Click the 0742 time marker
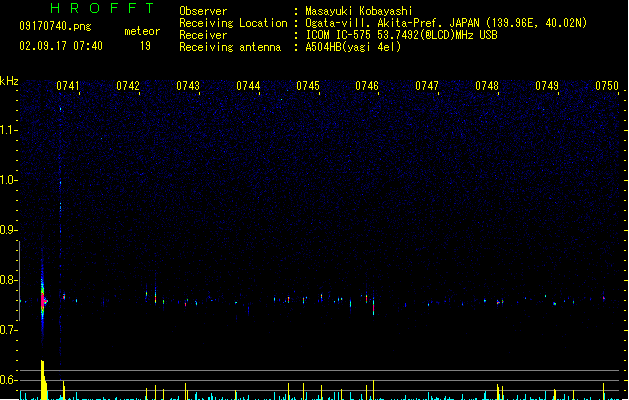 pos(128,86)
